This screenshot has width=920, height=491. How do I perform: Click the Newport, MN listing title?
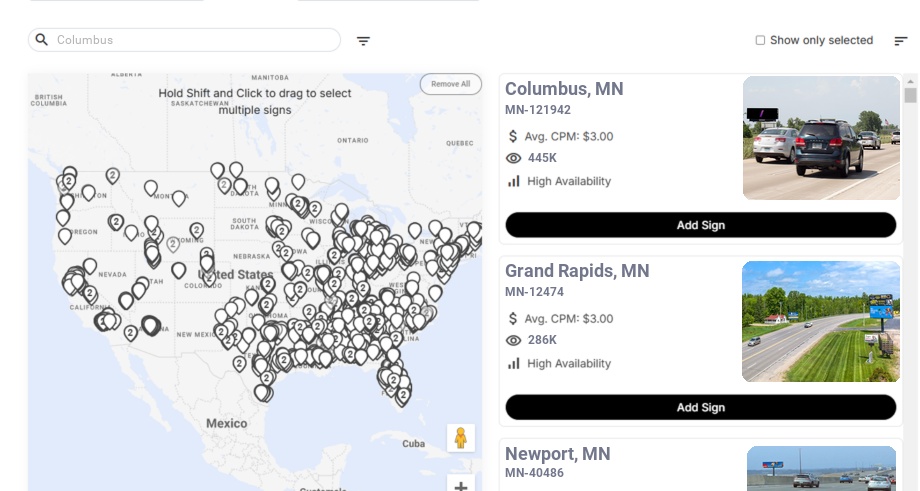tap(557, 454)
